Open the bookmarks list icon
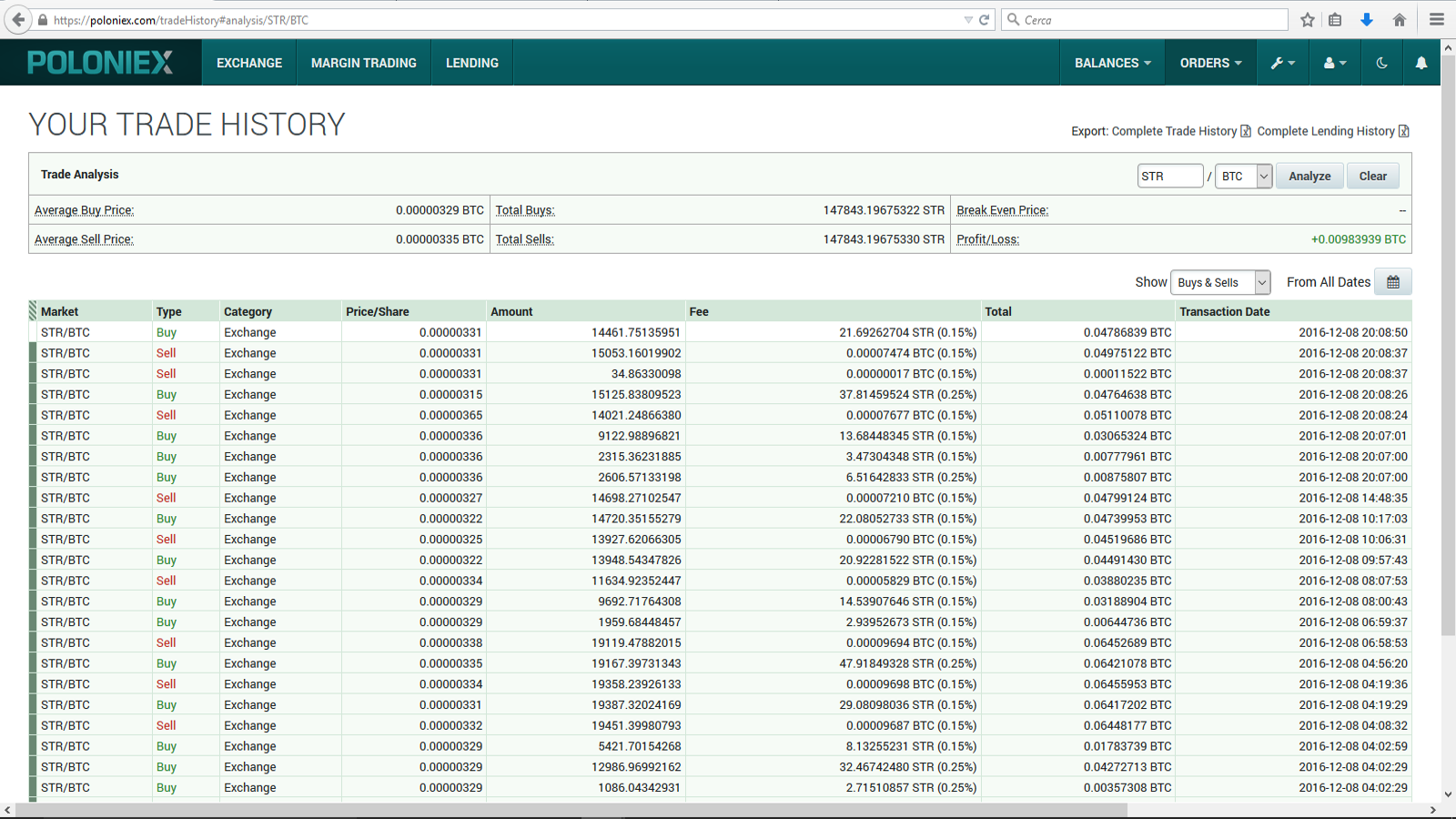This screenshot has height=819, width=1456. (1335, 20)
